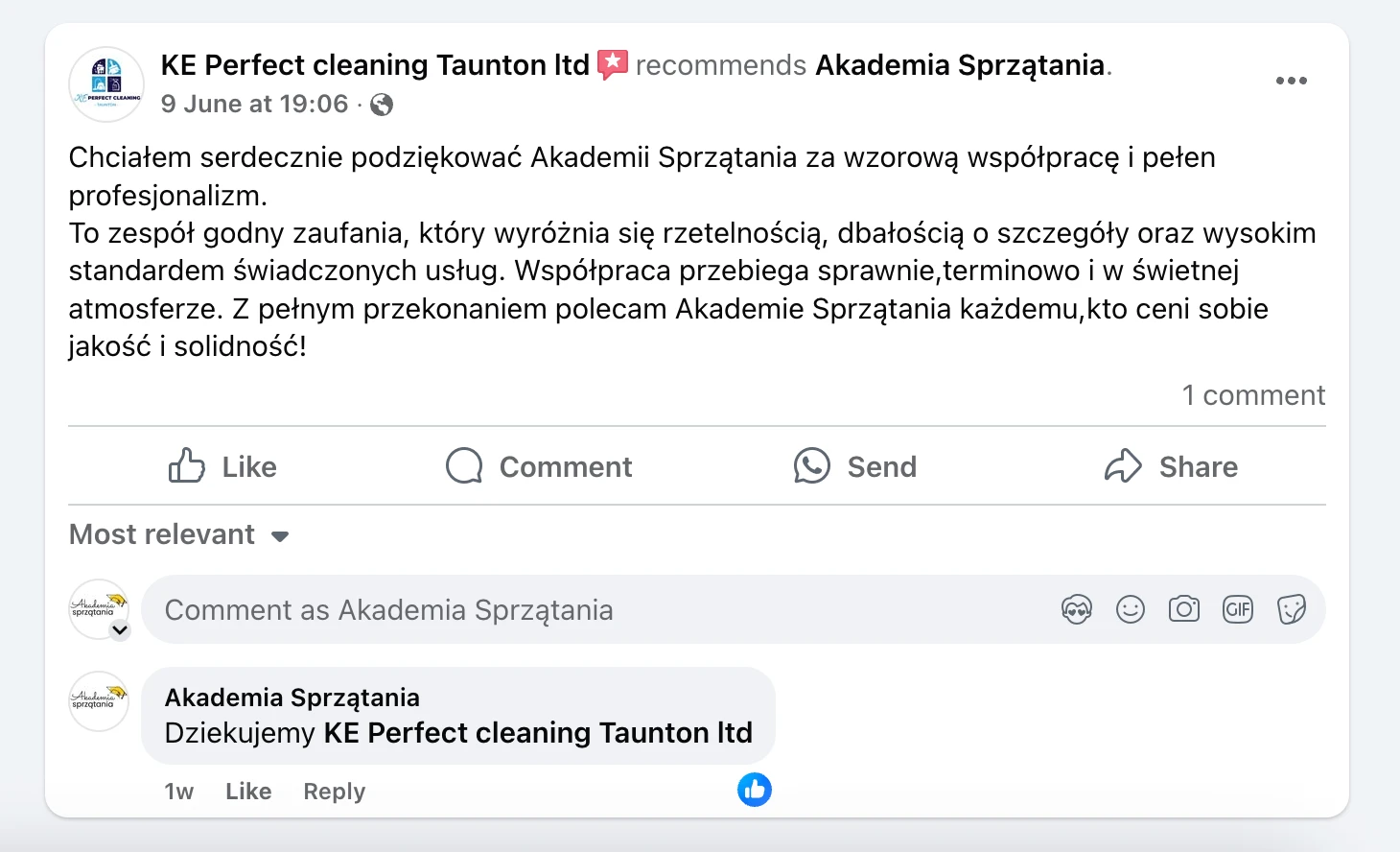The image size is (1400, 852).
Task: Click the recommendation star badge icon
Action: pyautogui.click(x=613, y=64)
